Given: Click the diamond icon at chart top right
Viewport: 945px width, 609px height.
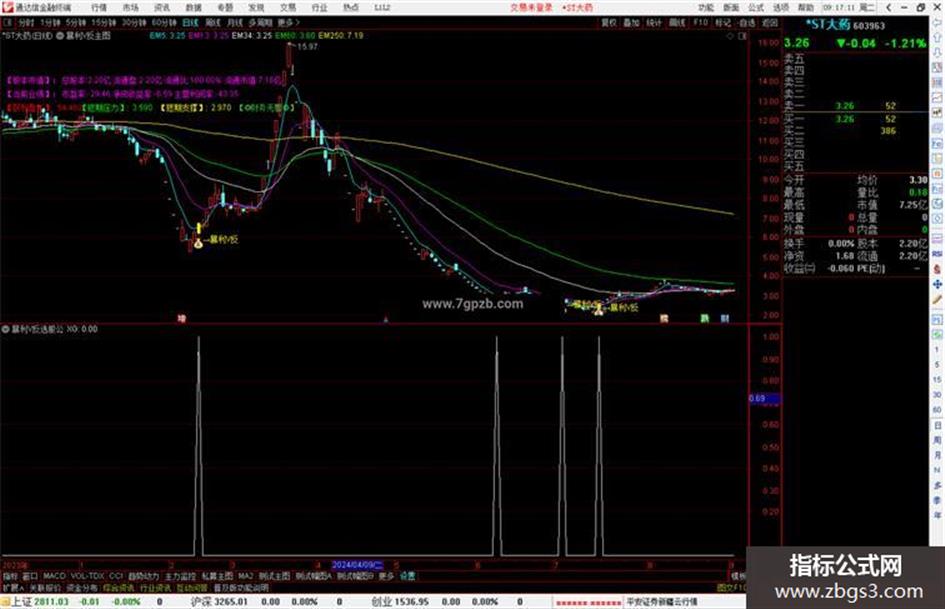Looking at the screenshot, I should pos(731,36).
